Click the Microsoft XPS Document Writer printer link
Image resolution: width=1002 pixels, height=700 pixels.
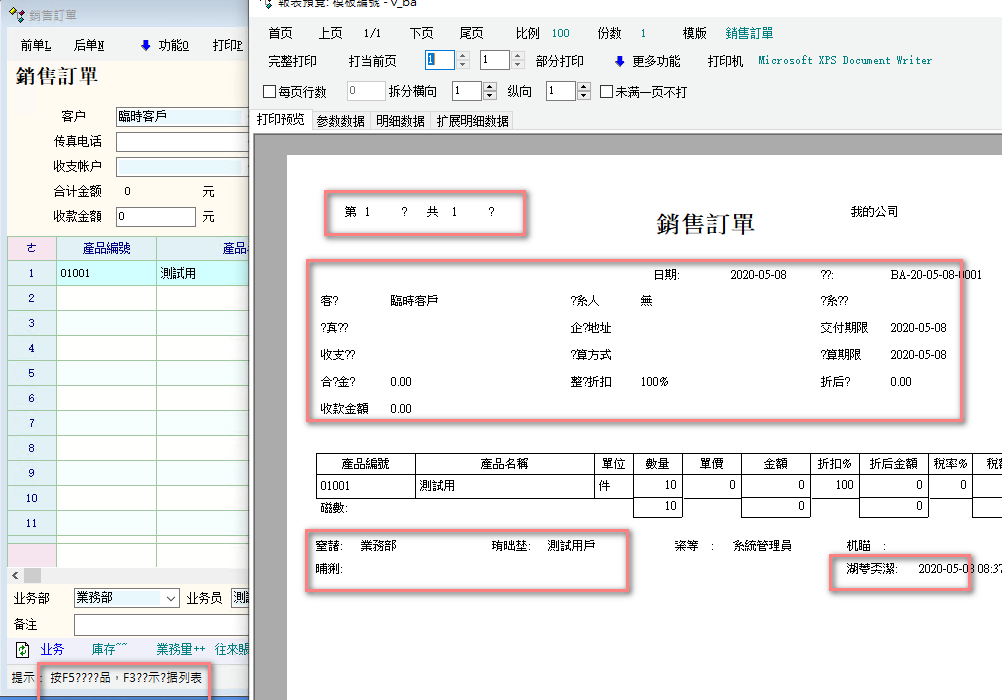coord(845,61)
